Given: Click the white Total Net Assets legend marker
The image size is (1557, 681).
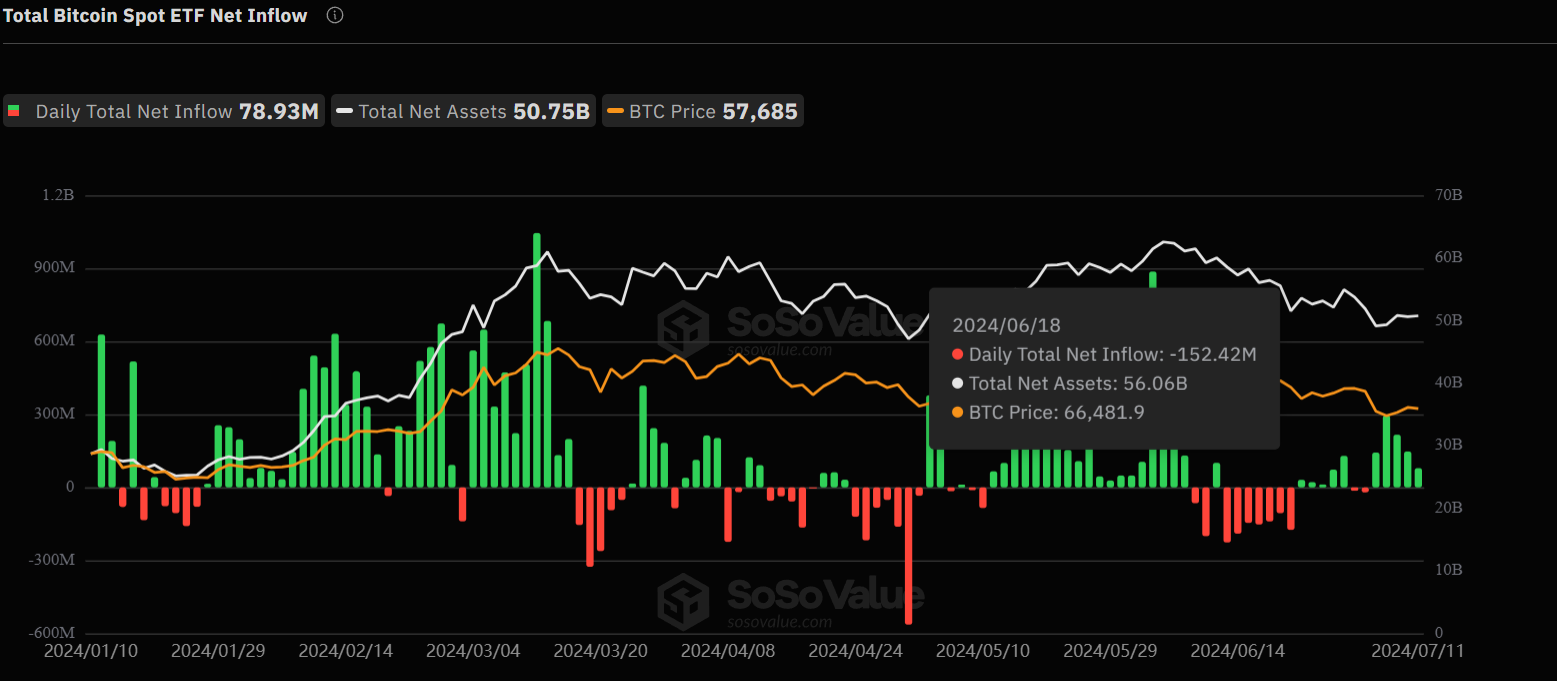Looking at the screenshot, I should [x=345, y=111].
